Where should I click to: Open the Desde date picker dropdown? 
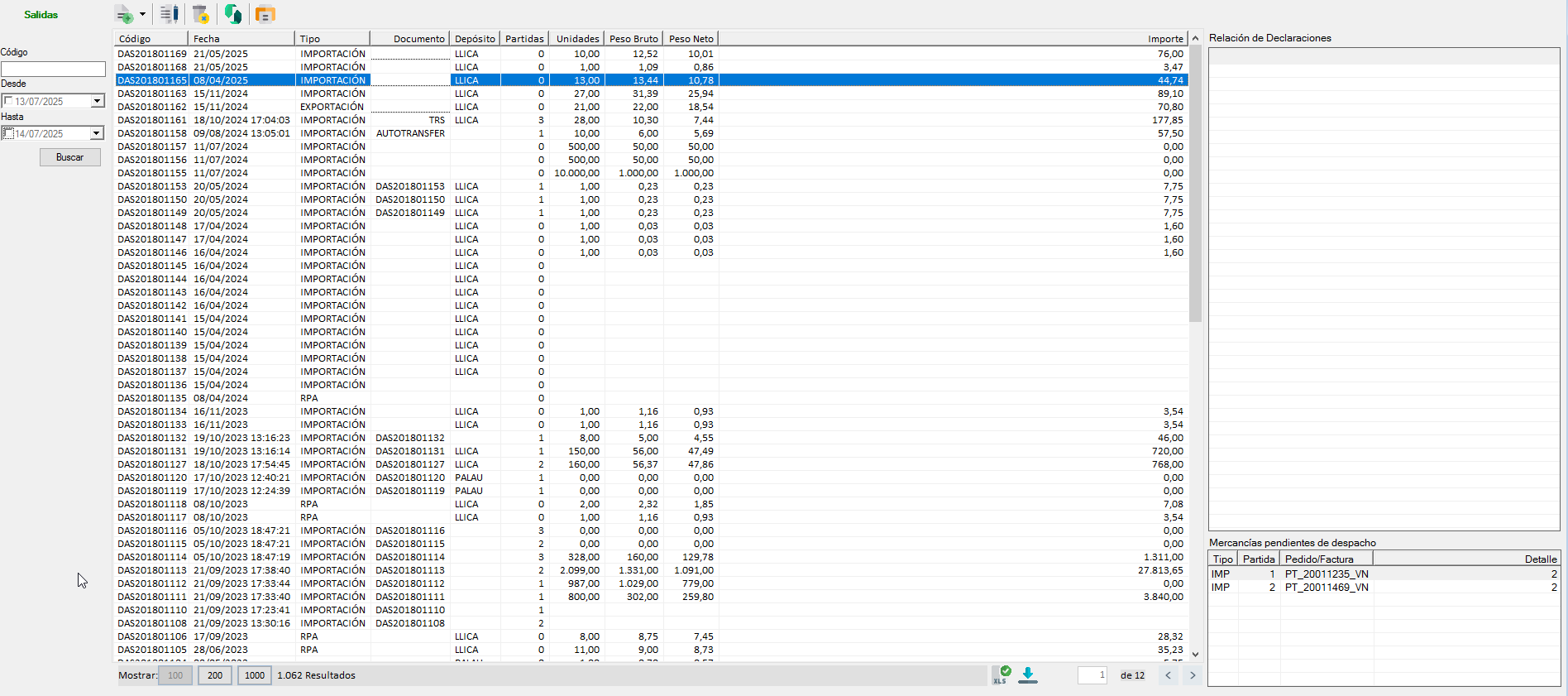pos(97,101)
